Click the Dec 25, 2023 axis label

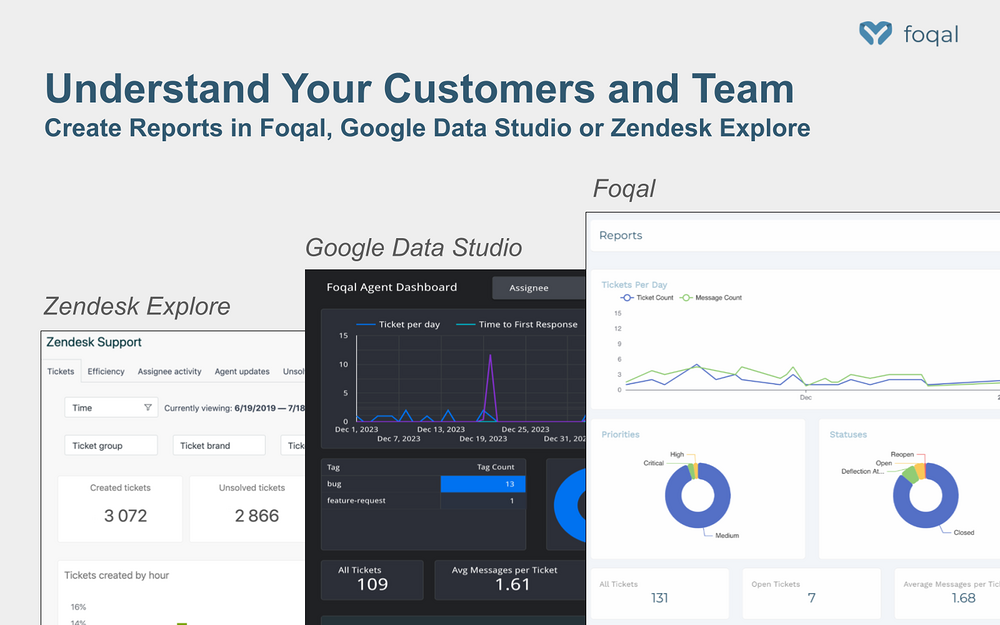click(525, 429)
